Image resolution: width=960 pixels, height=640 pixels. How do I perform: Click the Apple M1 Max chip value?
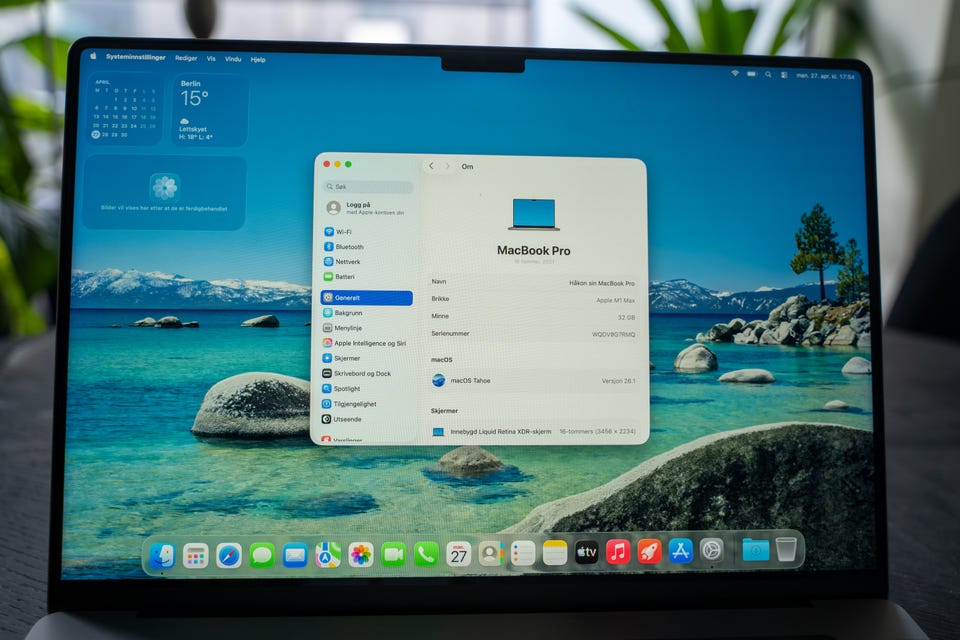tap(615, 300)
